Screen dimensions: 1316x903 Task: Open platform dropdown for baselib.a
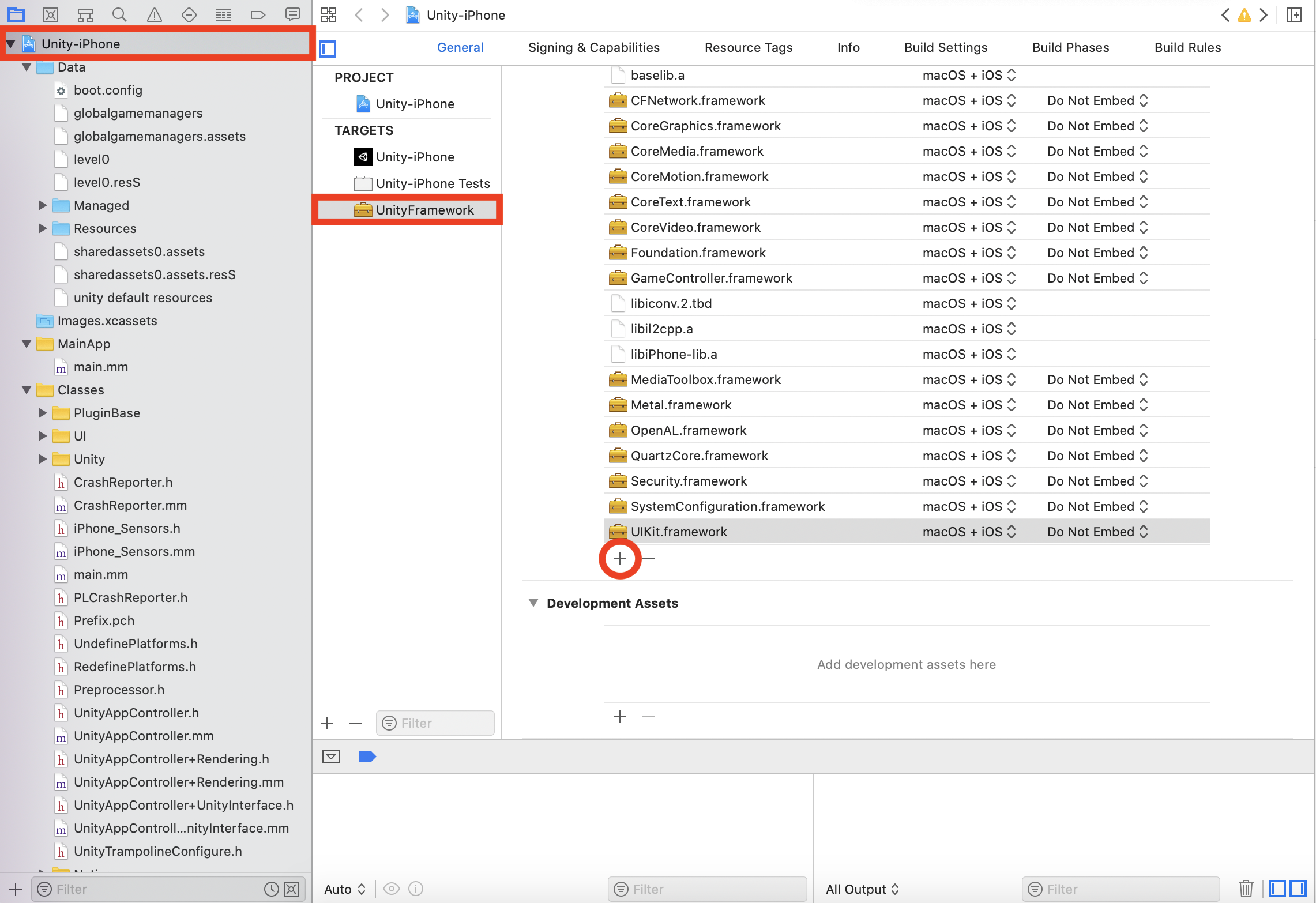pyautogui.click(x=969, y=75)
